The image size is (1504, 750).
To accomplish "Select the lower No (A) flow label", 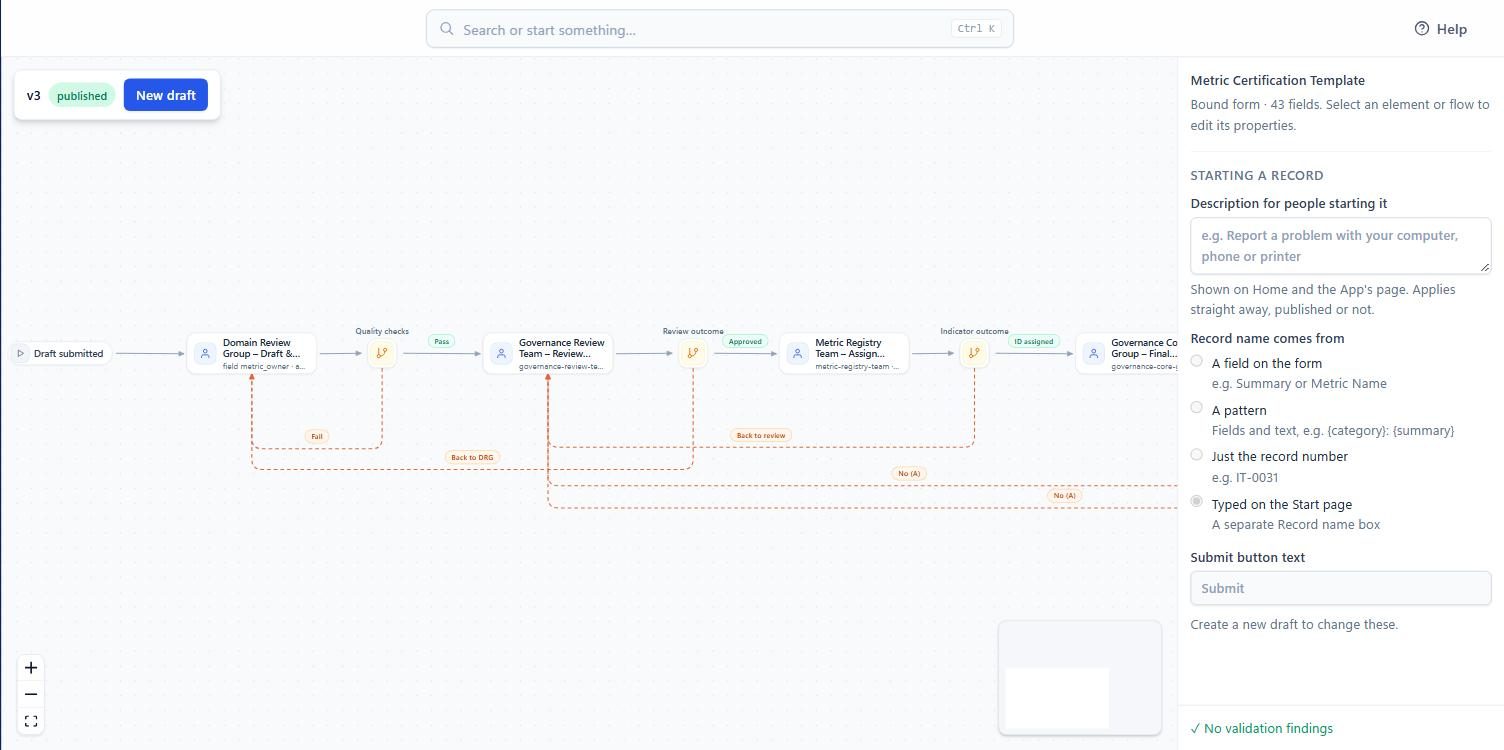I will click(1064, 495).
